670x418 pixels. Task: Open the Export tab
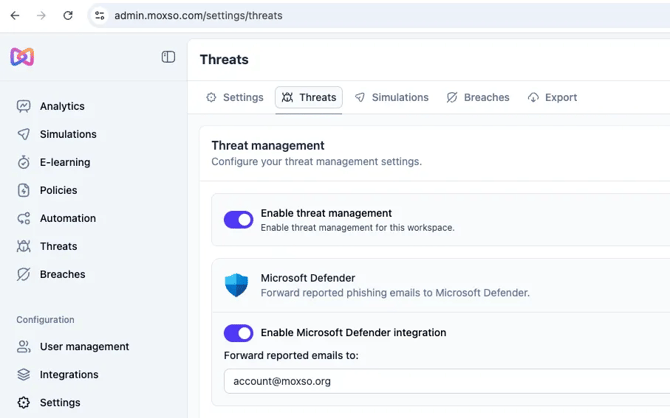pos(552,98)
